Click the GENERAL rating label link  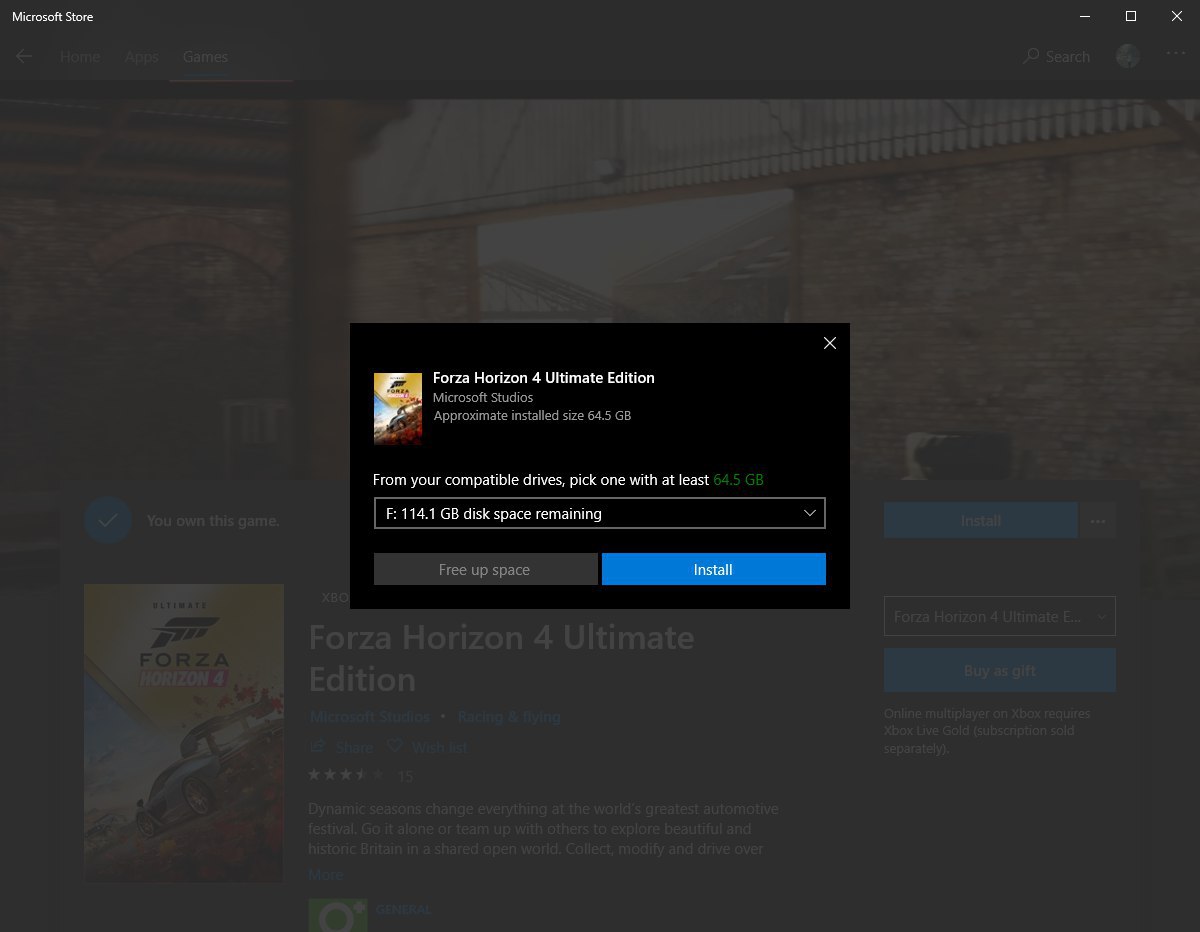tap(403, 910)
